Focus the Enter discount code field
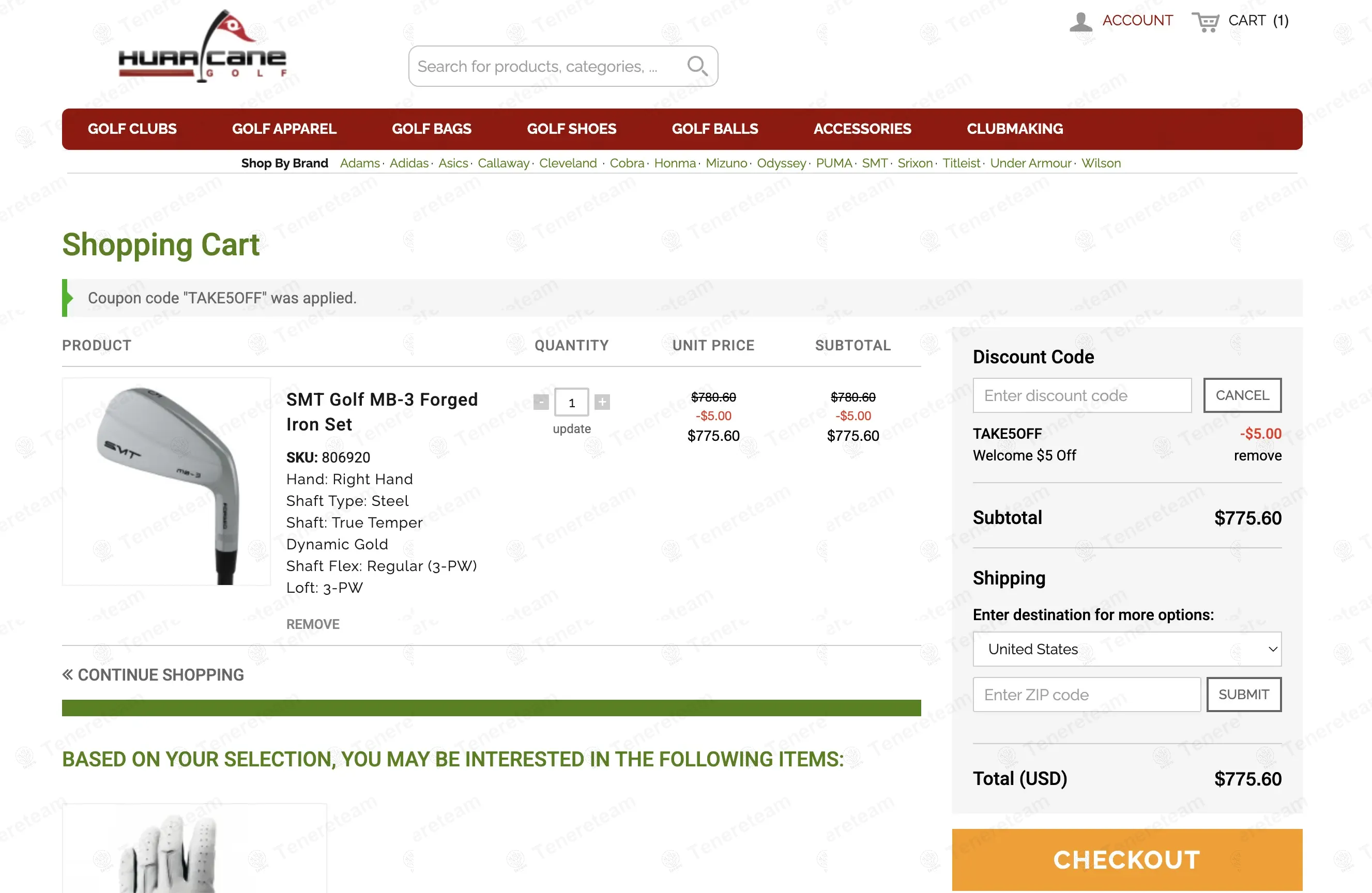The width and height of the screenshot is (1372, 893). coord(1082,395)
